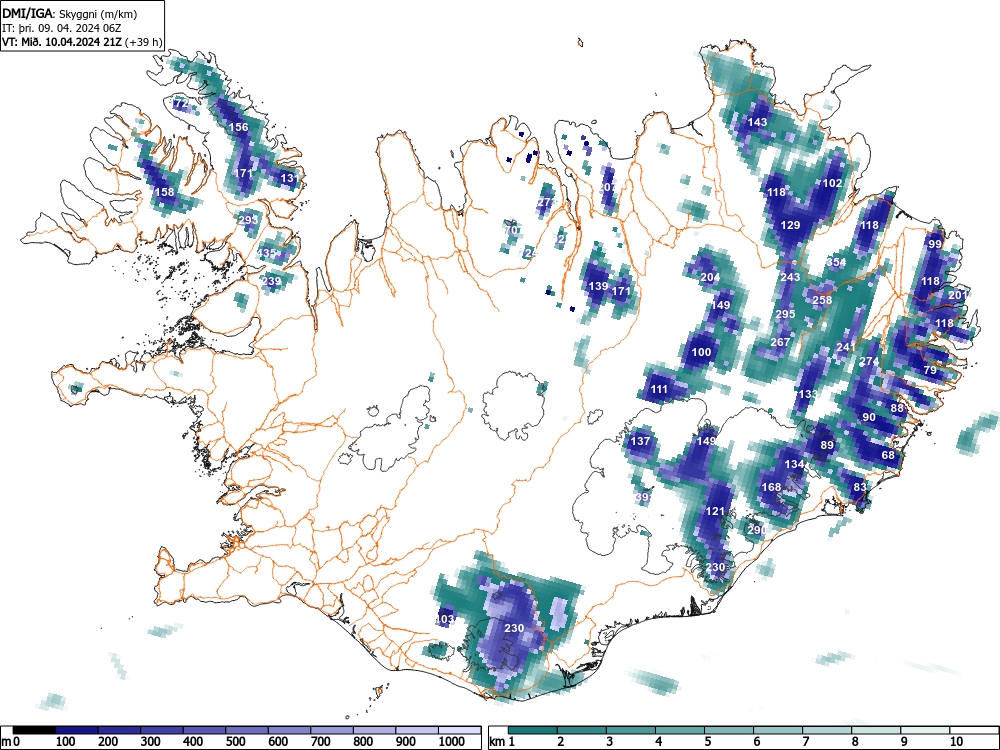This screenshot has height=750, width=1000.
Task: Click the map value 158
Action: point(165,192)
